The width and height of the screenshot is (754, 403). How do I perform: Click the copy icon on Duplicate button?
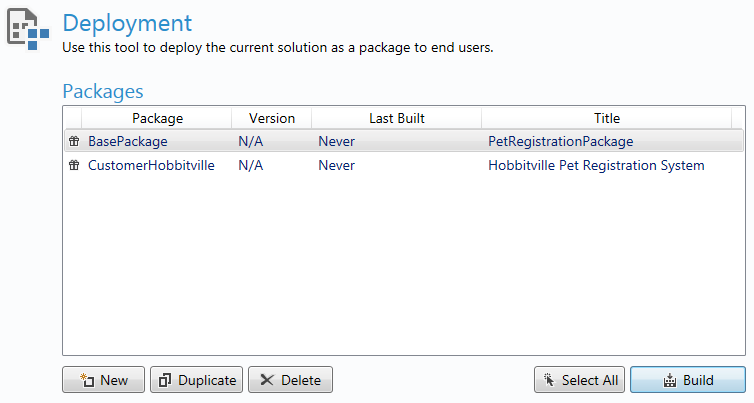(165, 380)
